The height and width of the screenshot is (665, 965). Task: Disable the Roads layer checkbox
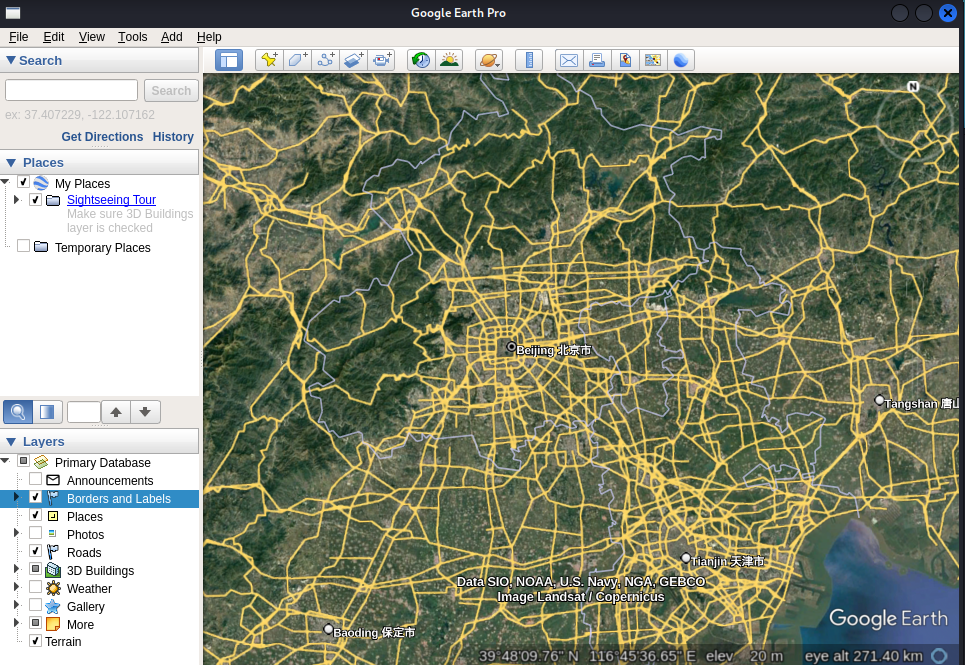pos(36,551)
